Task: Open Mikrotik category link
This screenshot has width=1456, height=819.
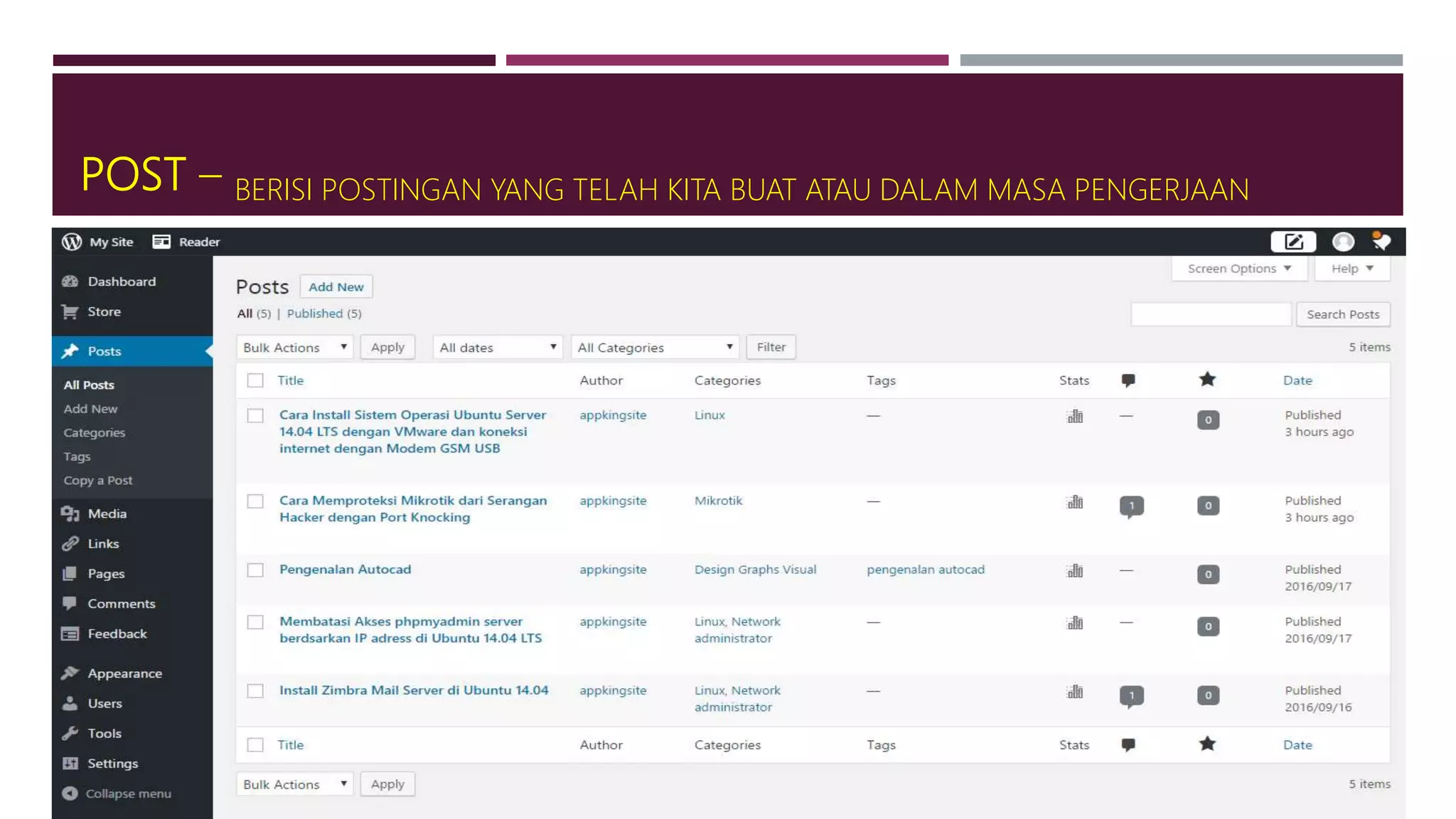Action: coord(718,500)
